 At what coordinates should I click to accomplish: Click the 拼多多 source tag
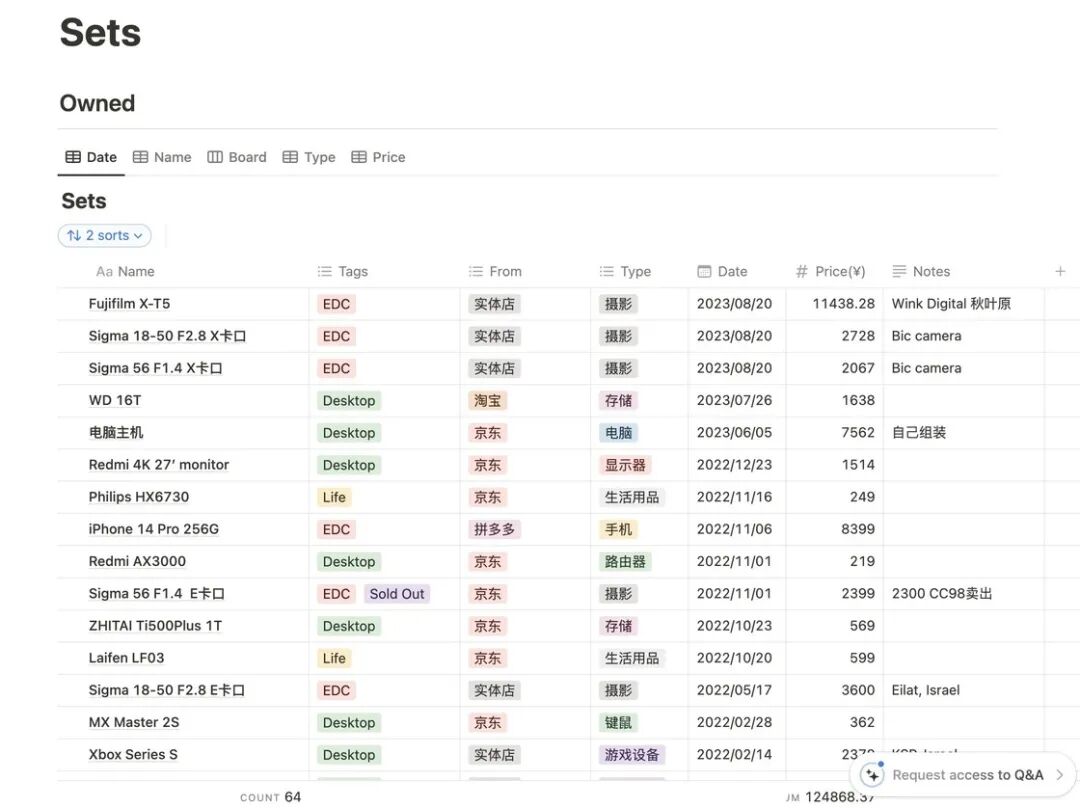pos(495,529)
